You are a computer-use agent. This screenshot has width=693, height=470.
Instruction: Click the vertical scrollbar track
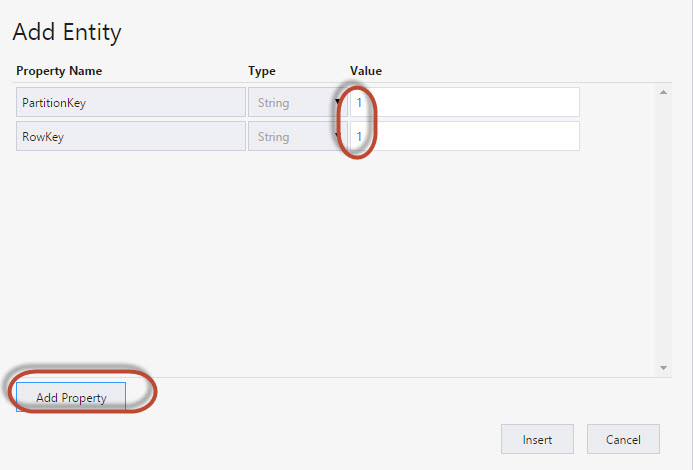point(663,230)
